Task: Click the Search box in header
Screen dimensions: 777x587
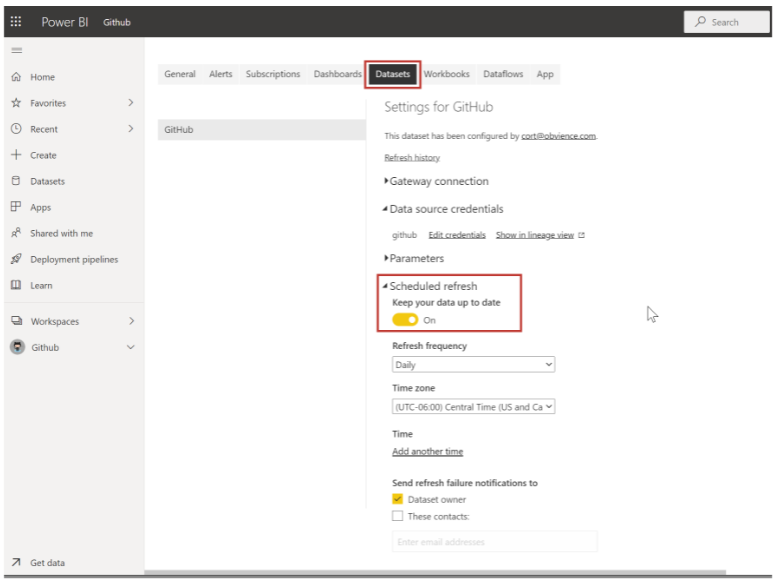Action: [x=726, y=22]
